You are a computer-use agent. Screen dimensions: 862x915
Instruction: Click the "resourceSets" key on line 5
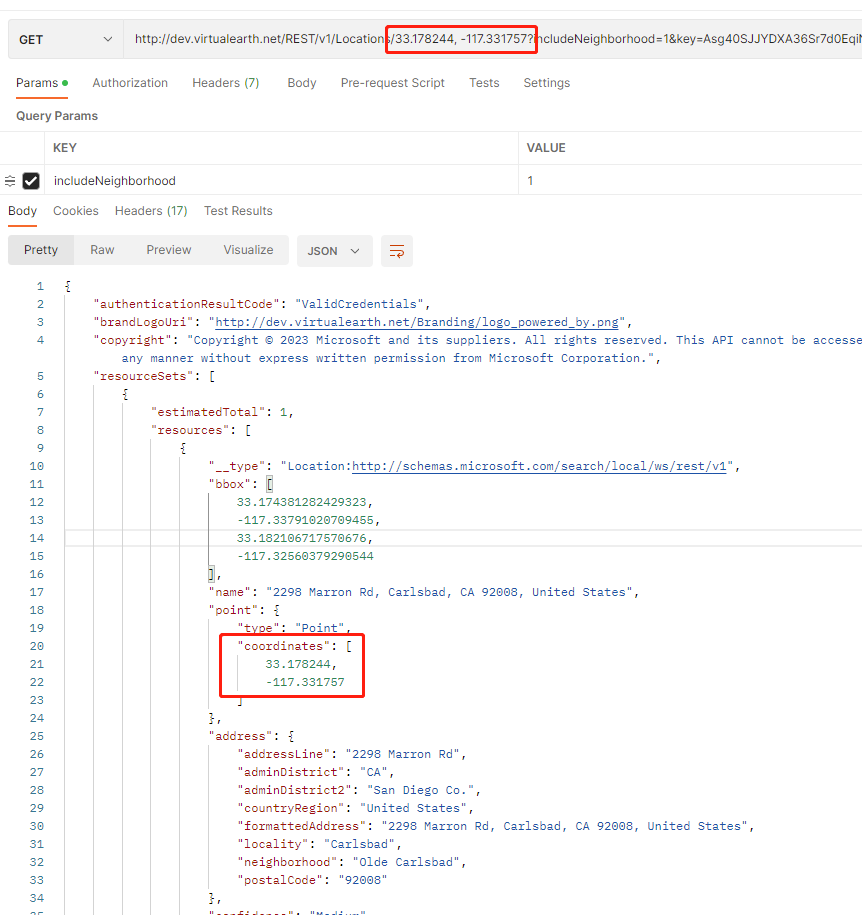pyautogui.click(x=143, y=376)
